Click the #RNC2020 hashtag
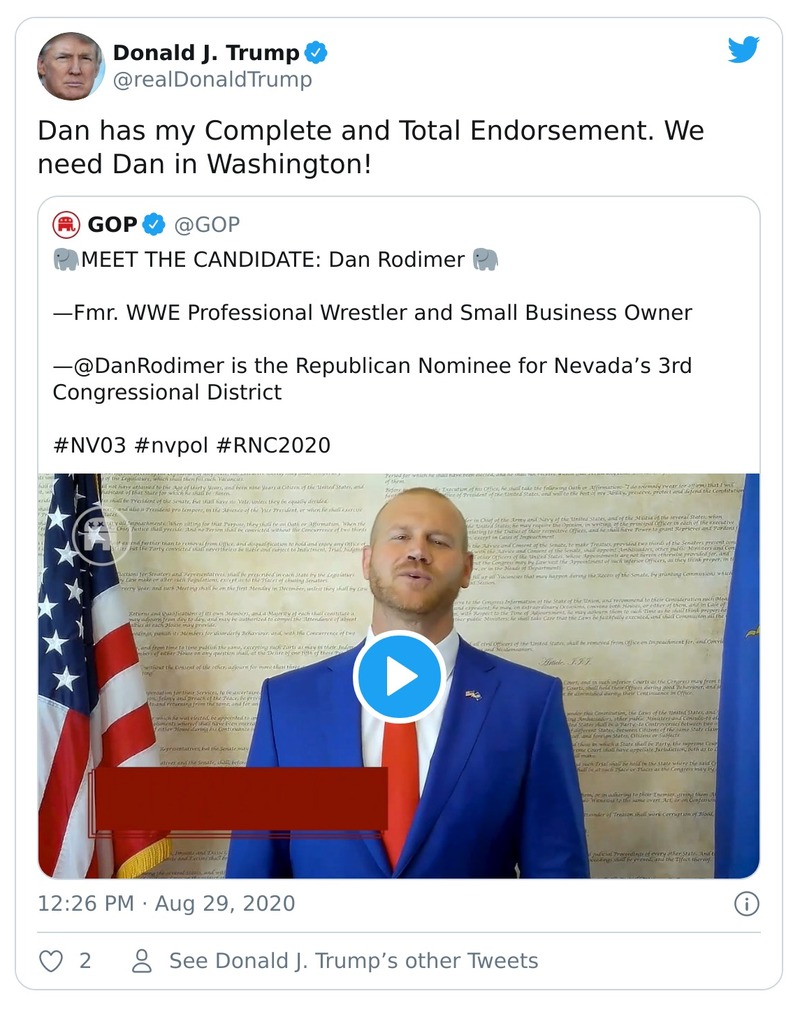Image resolution: width=800 pixels, height=1012 pixels. tap(276, 445)
